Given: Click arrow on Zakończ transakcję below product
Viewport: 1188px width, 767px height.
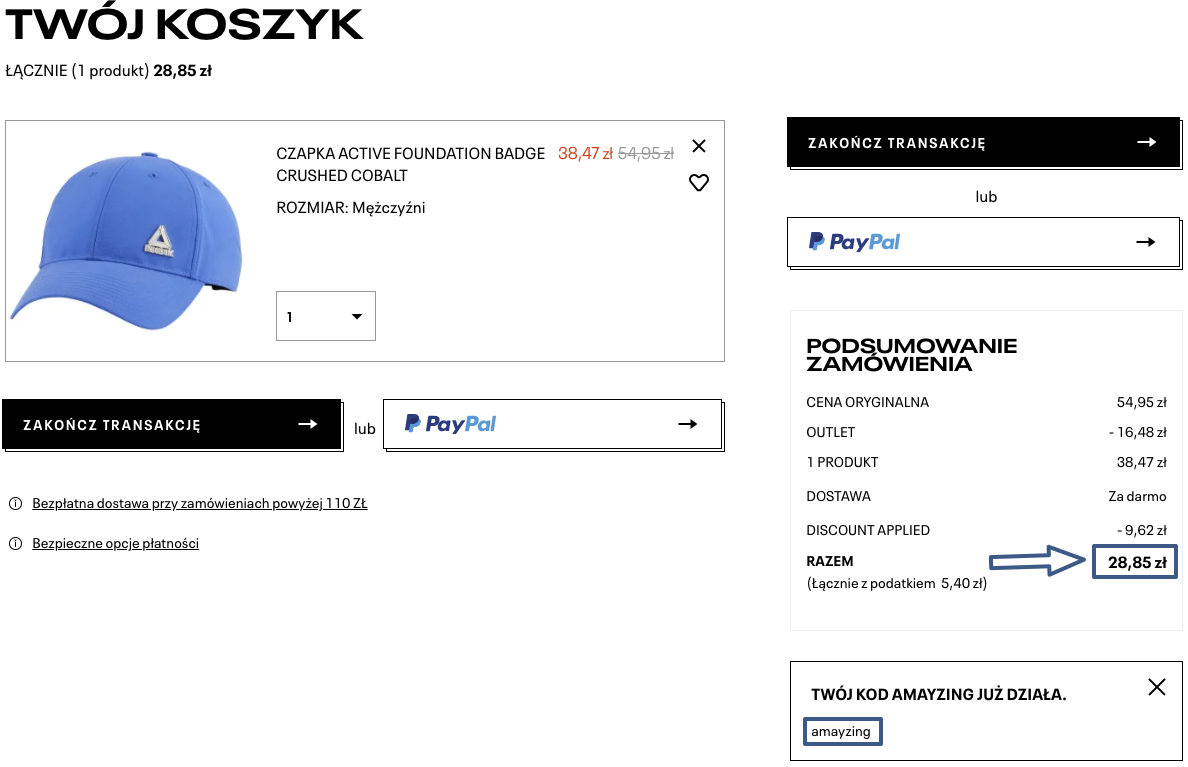Looking at the screenshot, I should click(x=308, y=424).
